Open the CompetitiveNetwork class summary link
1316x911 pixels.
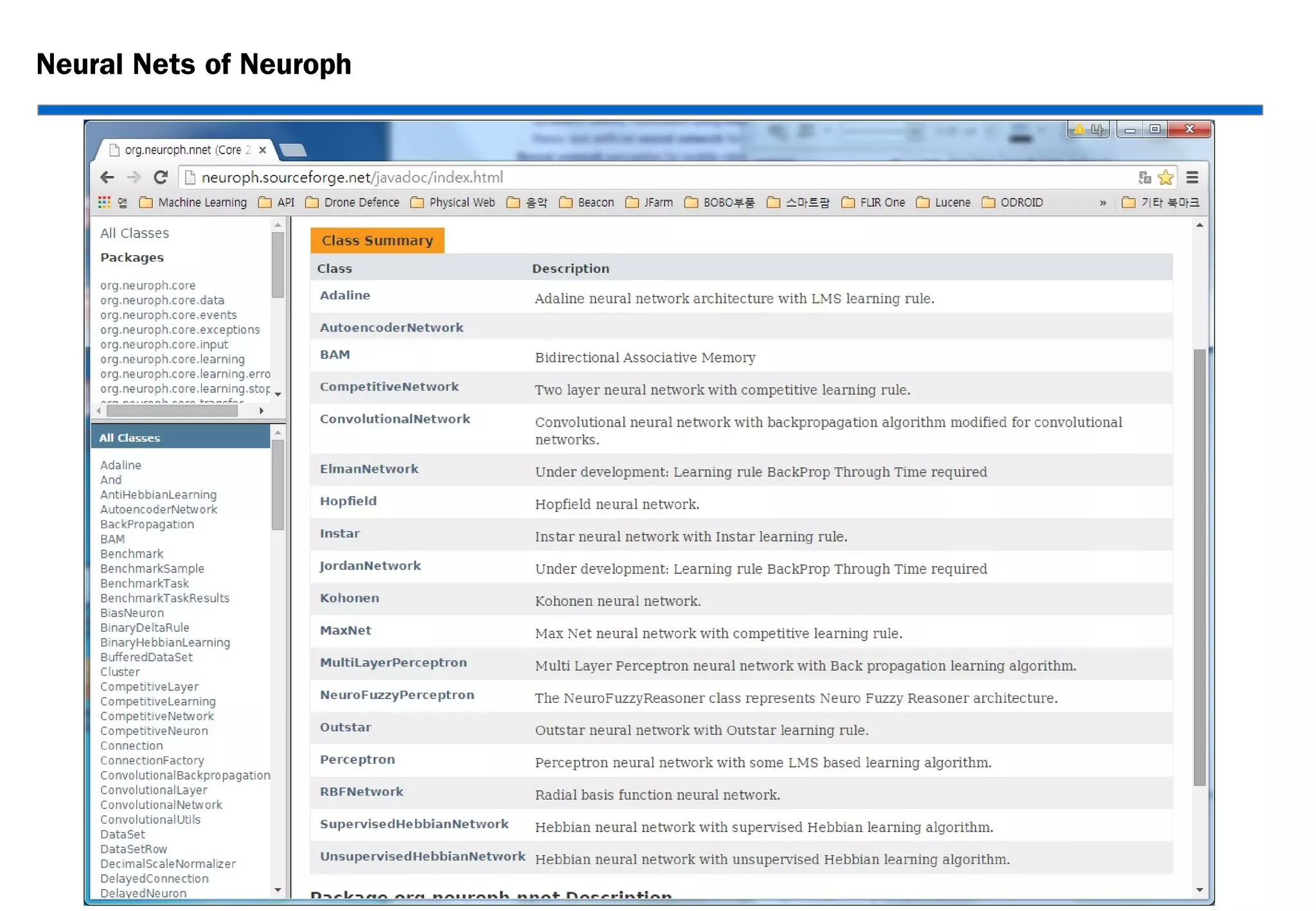tap(389, 387)
